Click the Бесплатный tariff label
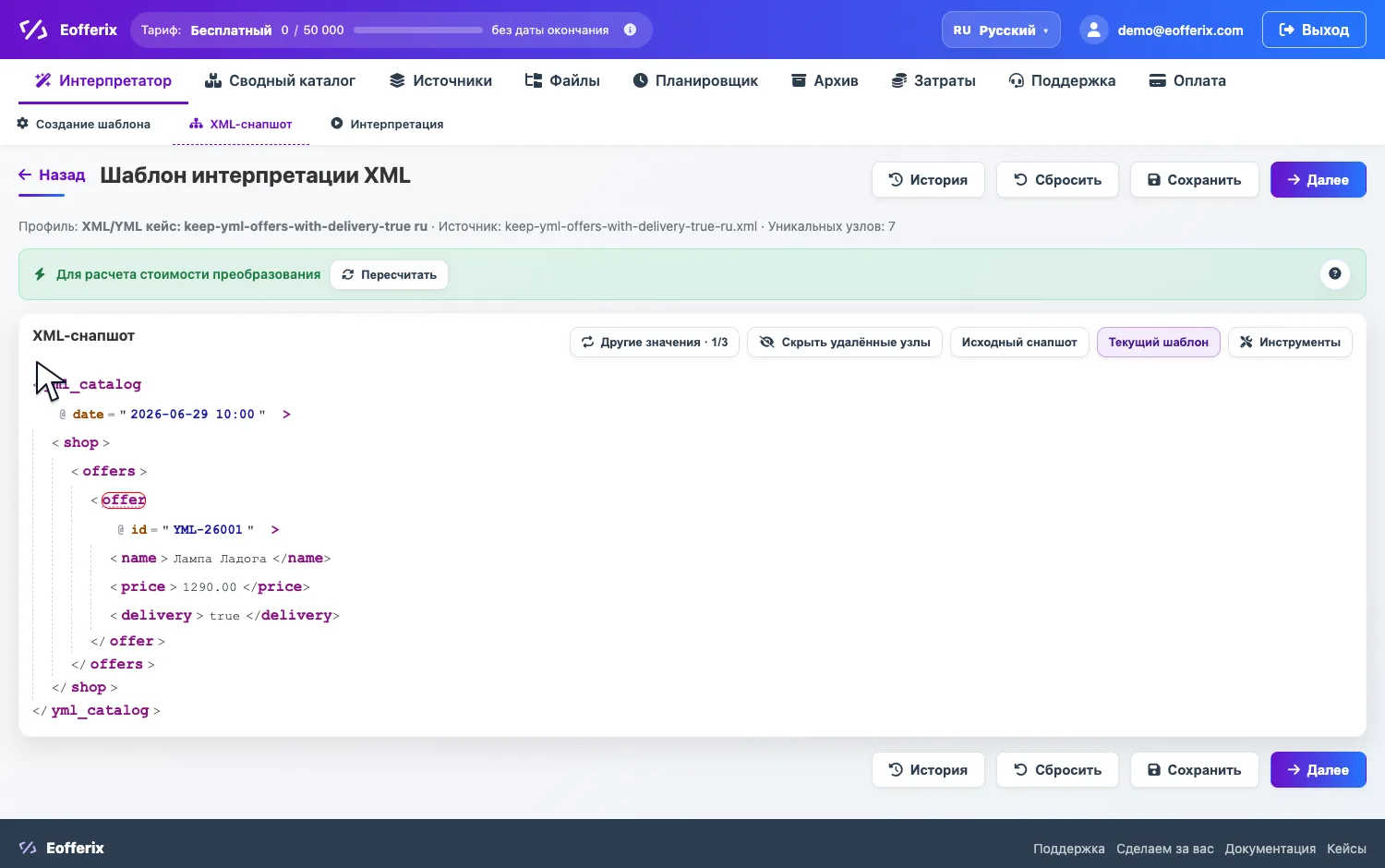Viewport: 1385px width, 868px height. point(231,30)
